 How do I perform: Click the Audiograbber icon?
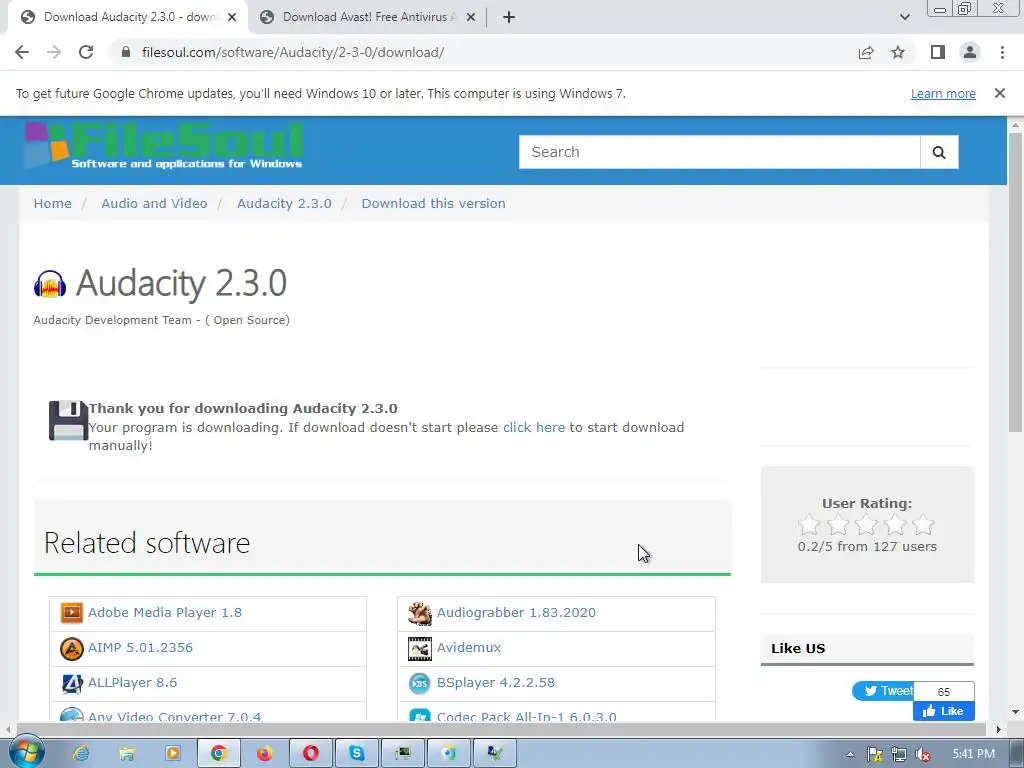[420, 613]
